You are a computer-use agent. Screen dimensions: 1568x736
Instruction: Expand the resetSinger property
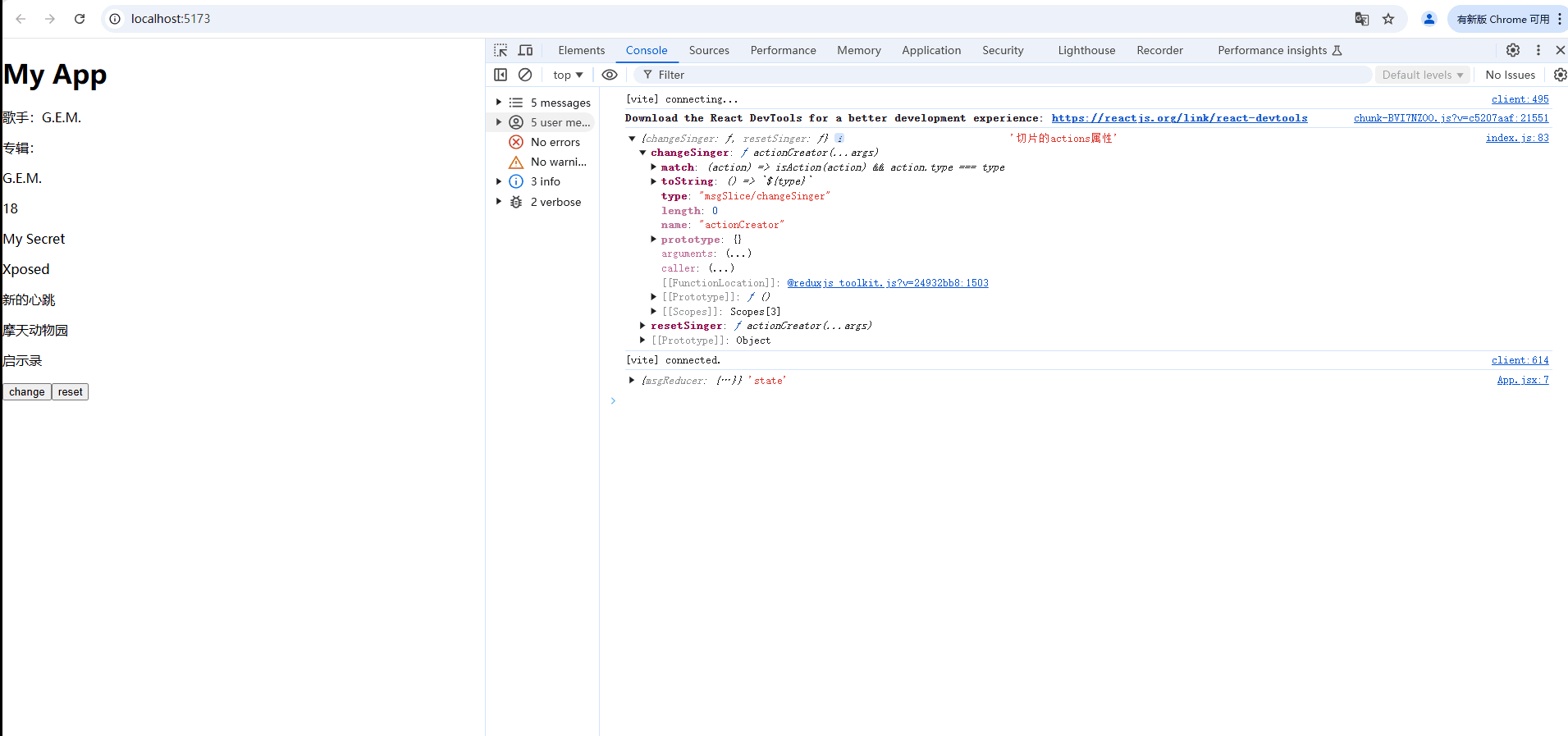point(642,326)
